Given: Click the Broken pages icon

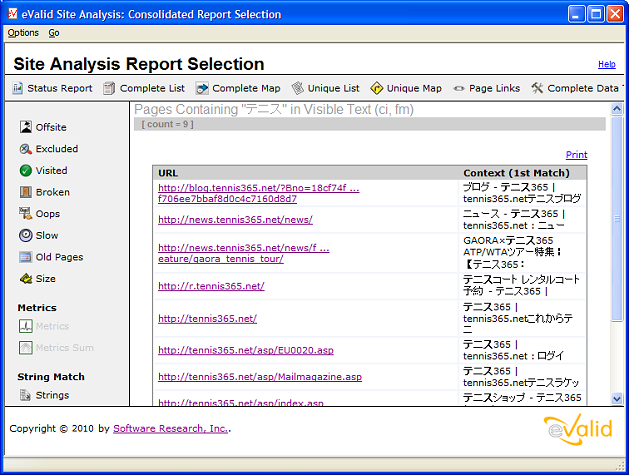Looking at the screenshot, I should click(x=26, y=192).
